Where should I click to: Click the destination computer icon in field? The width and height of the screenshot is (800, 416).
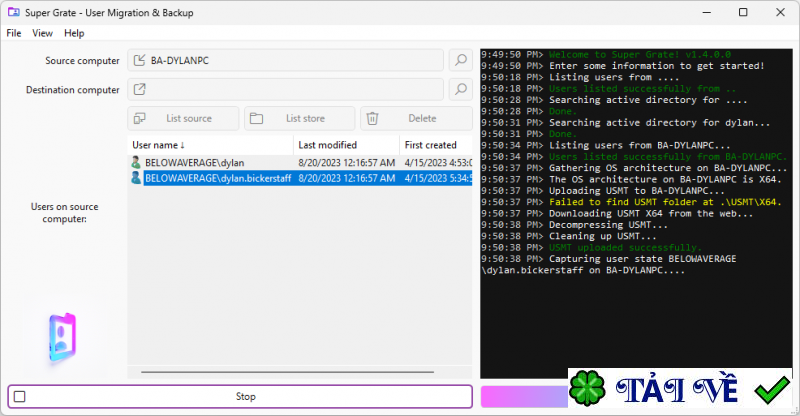[139, 89]
